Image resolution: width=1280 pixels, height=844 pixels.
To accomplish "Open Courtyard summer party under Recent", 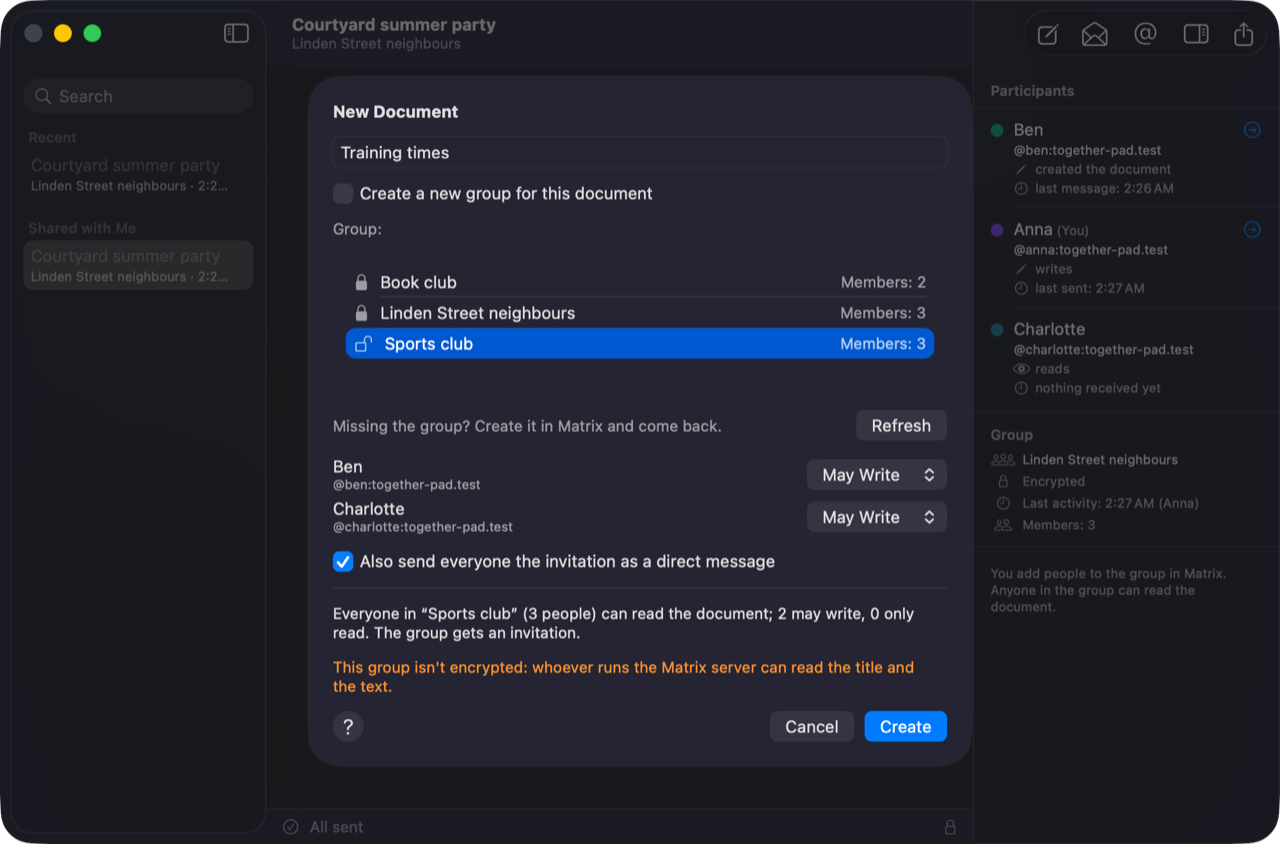I will click(x=138, y=174).
